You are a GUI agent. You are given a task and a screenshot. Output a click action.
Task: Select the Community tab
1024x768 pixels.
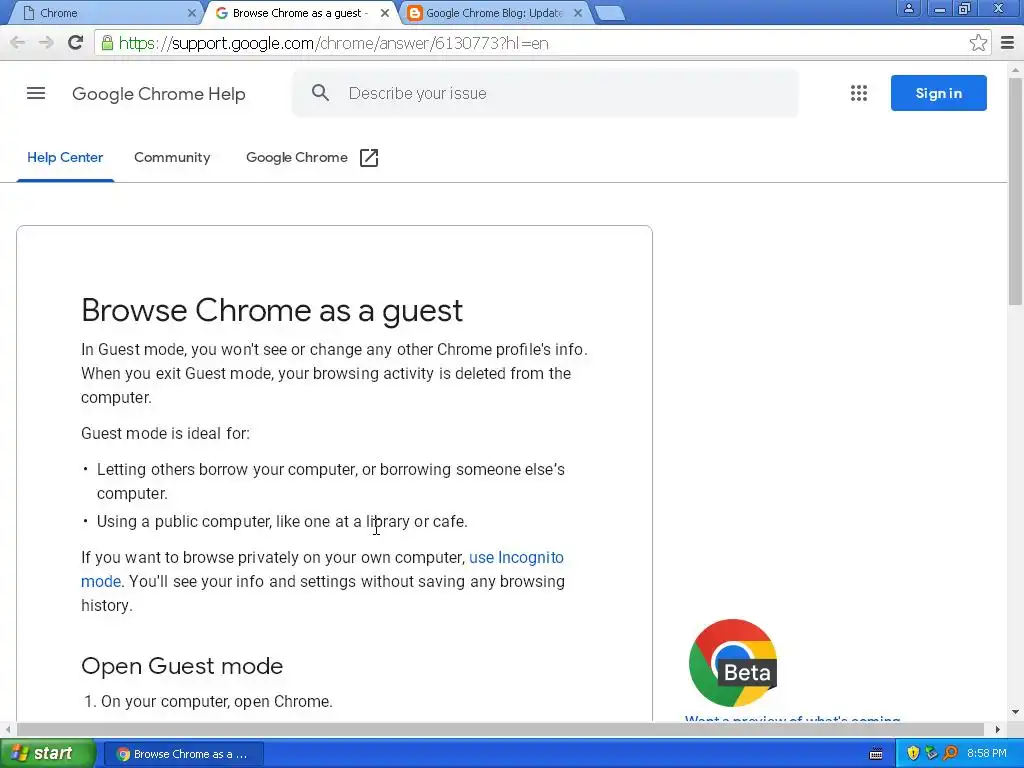(172, 157)
